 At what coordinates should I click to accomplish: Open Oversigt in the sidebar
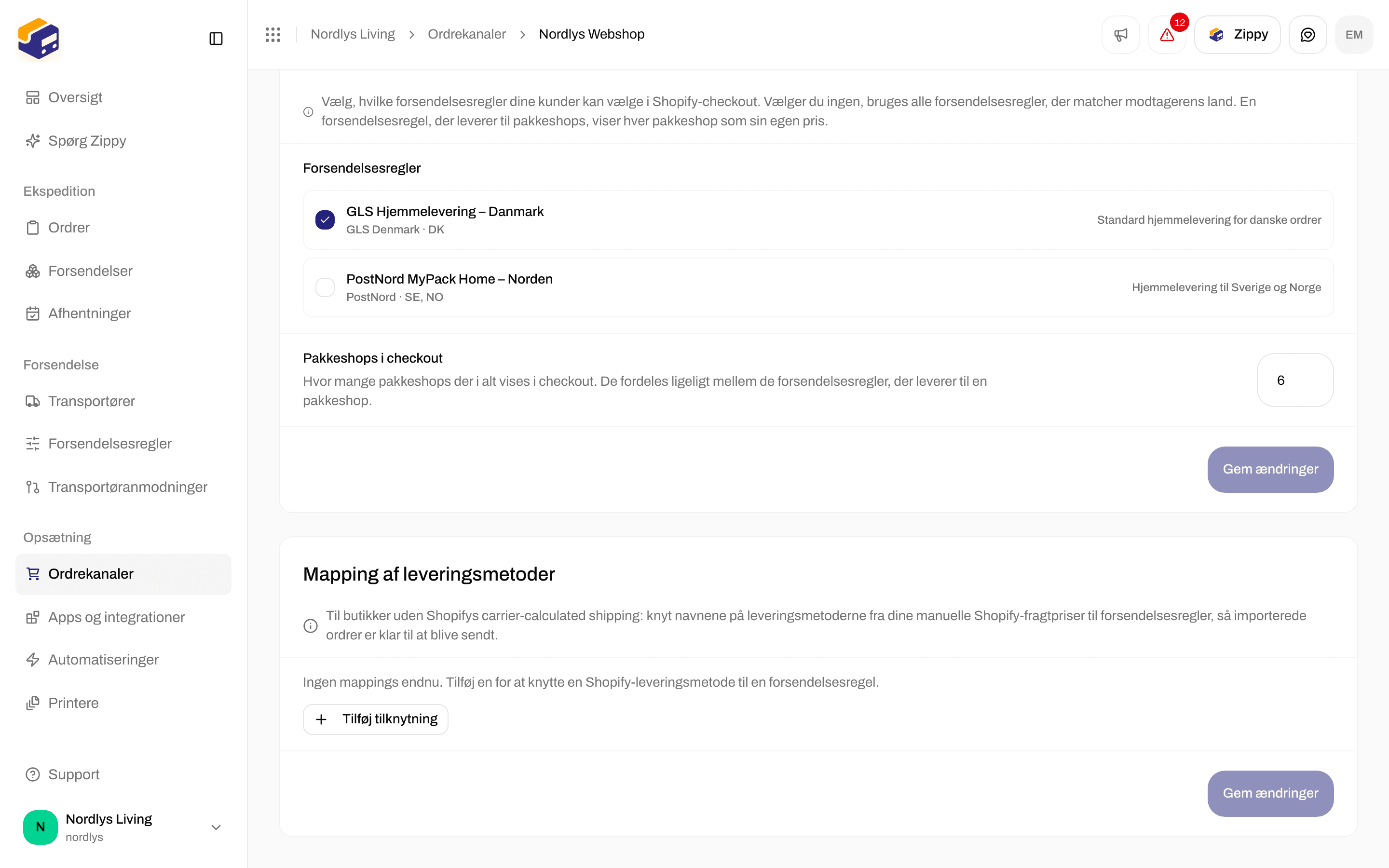pyautogui.click(x=123, y=97)
